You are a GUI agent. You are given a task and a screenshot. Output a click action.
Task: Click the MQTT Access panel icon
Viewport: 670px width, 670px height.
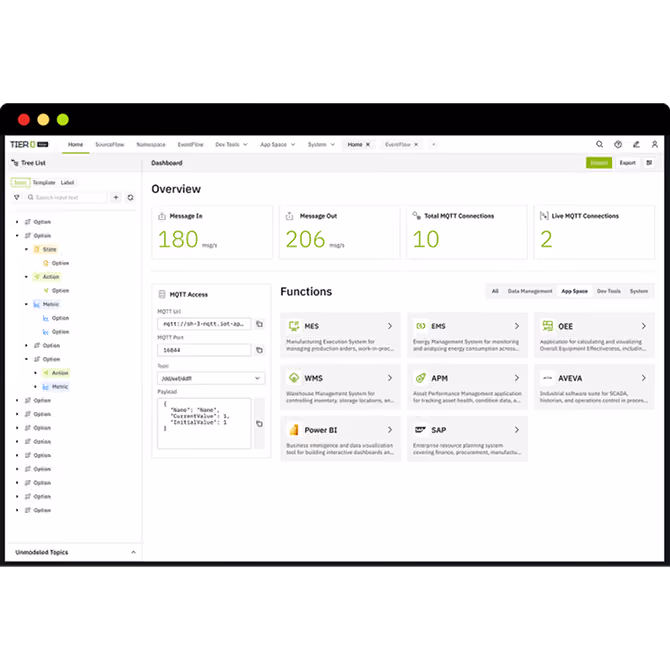pos(162,294)
